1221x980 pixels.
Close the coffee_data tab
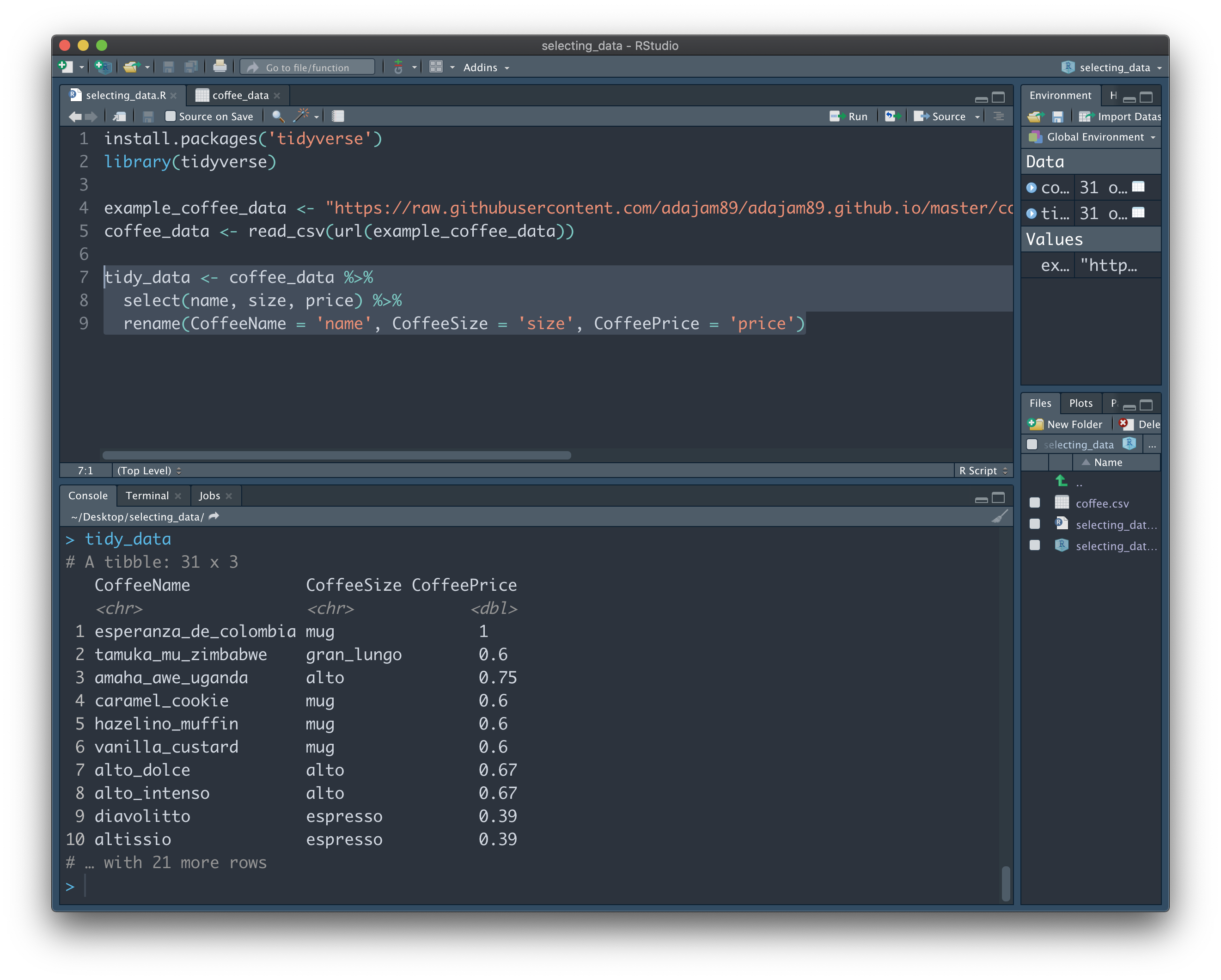[277, 96]
